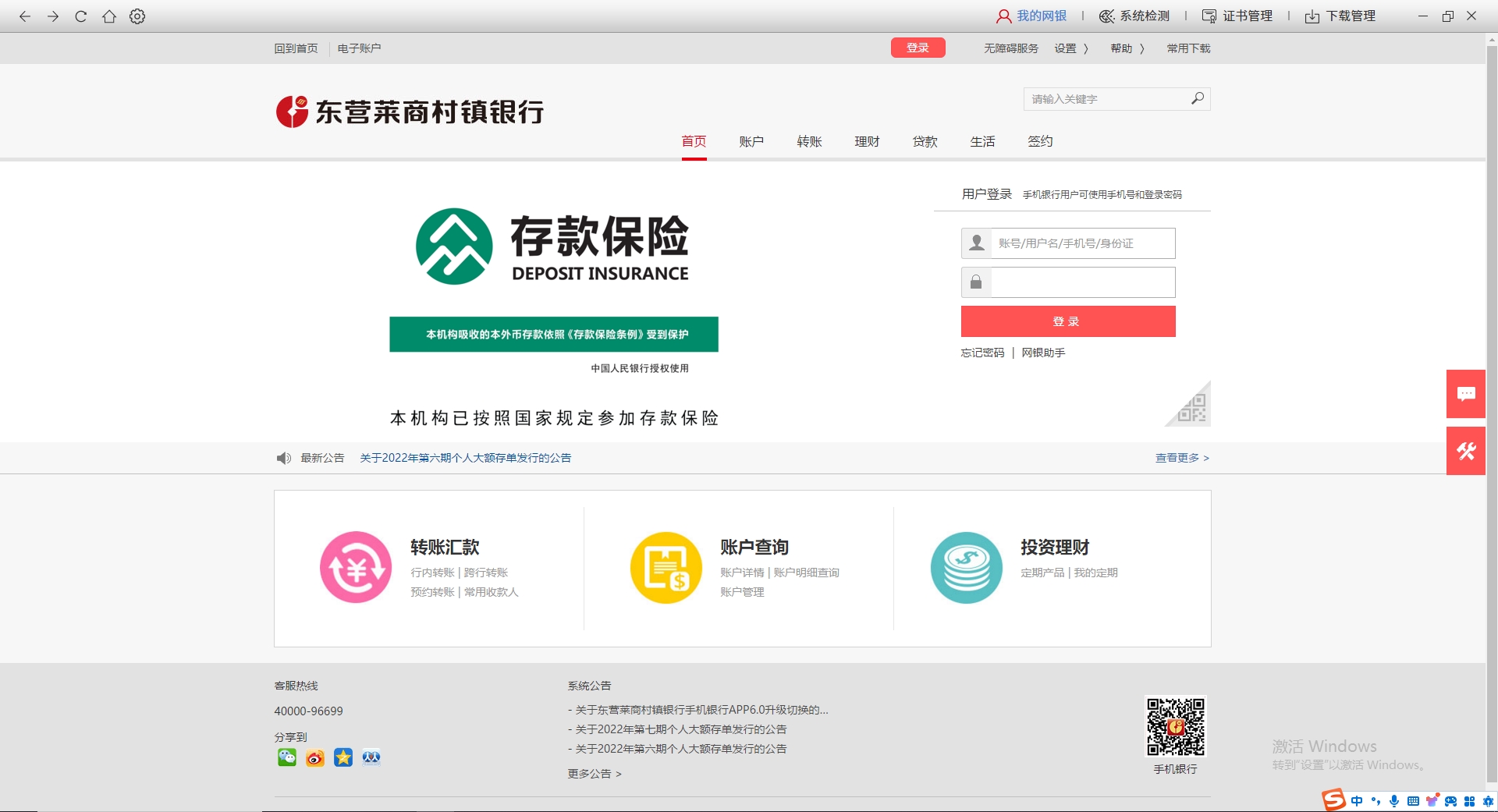Expand the 设置 dropdown
The width and height of the screenshot is (1498, 812).
pyautogui.click(x=1072, y=48)
